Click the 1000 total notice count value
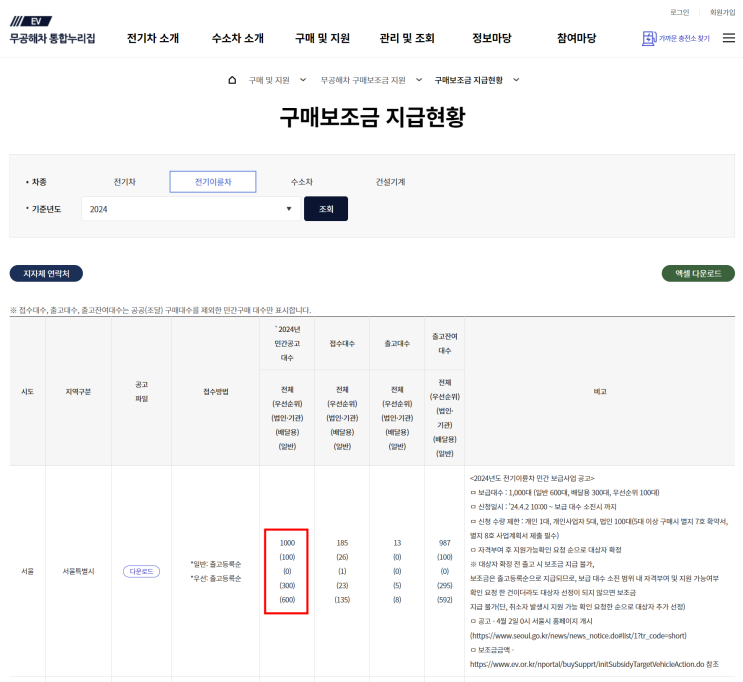 click(x=287, y=543)
